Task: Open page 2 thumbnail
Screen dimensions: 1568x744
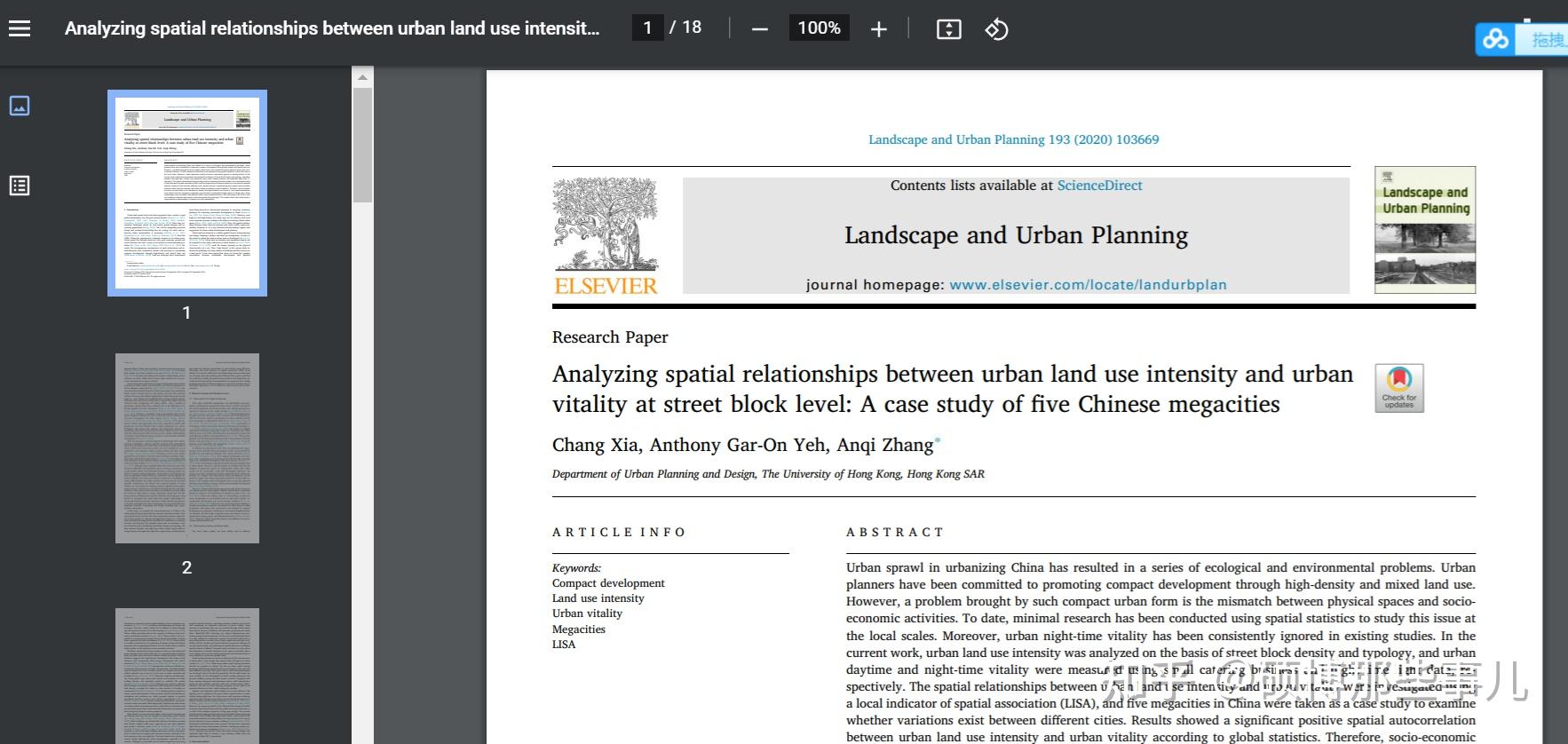Action: 187,448
